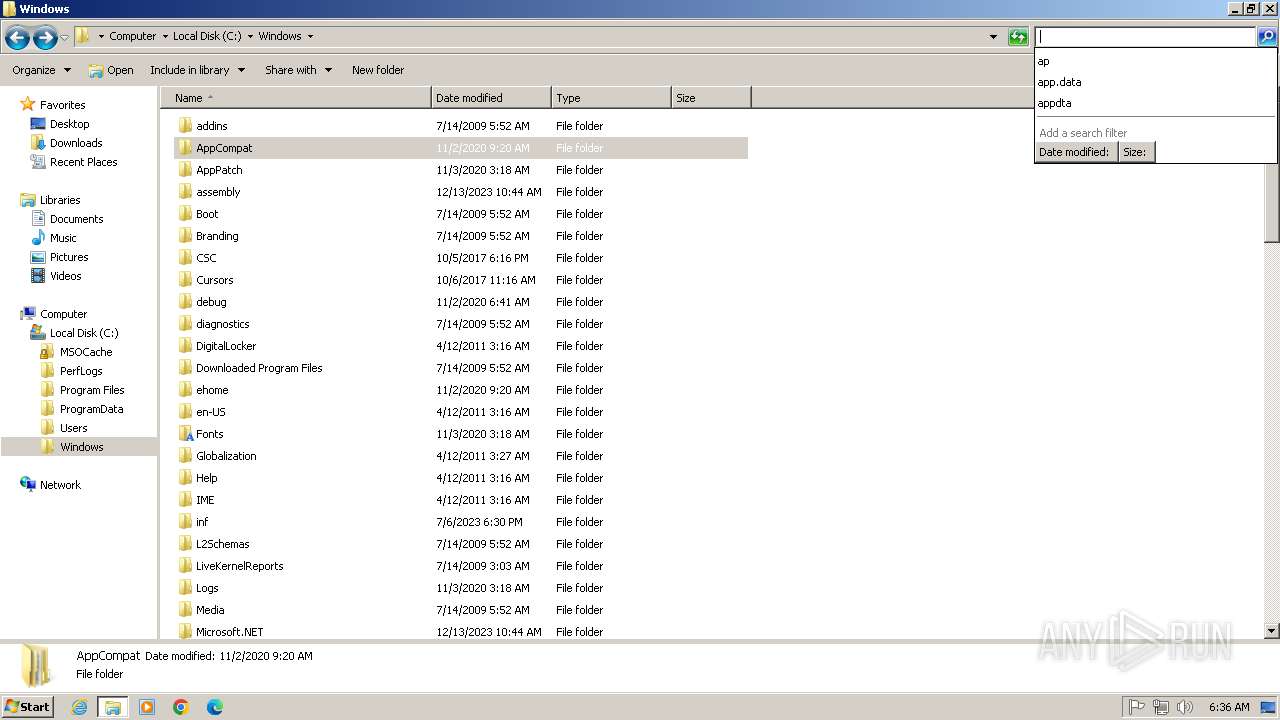Open the Organize menu
Screen dimensions: 1280x720
[42, 70]
